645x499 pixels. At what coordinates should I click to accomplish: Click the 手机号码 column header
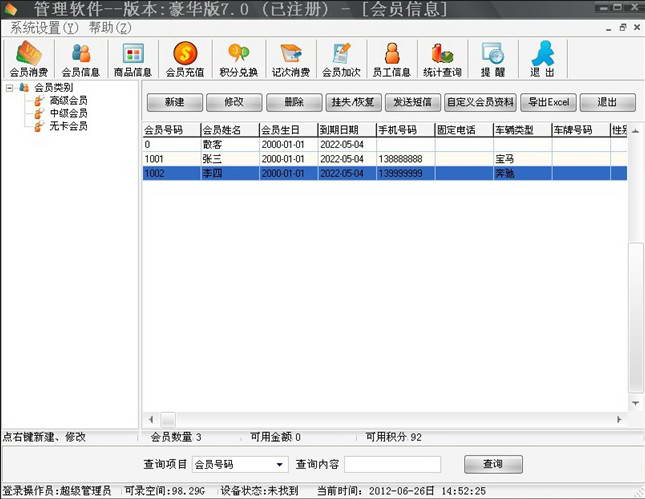(405, 130)
